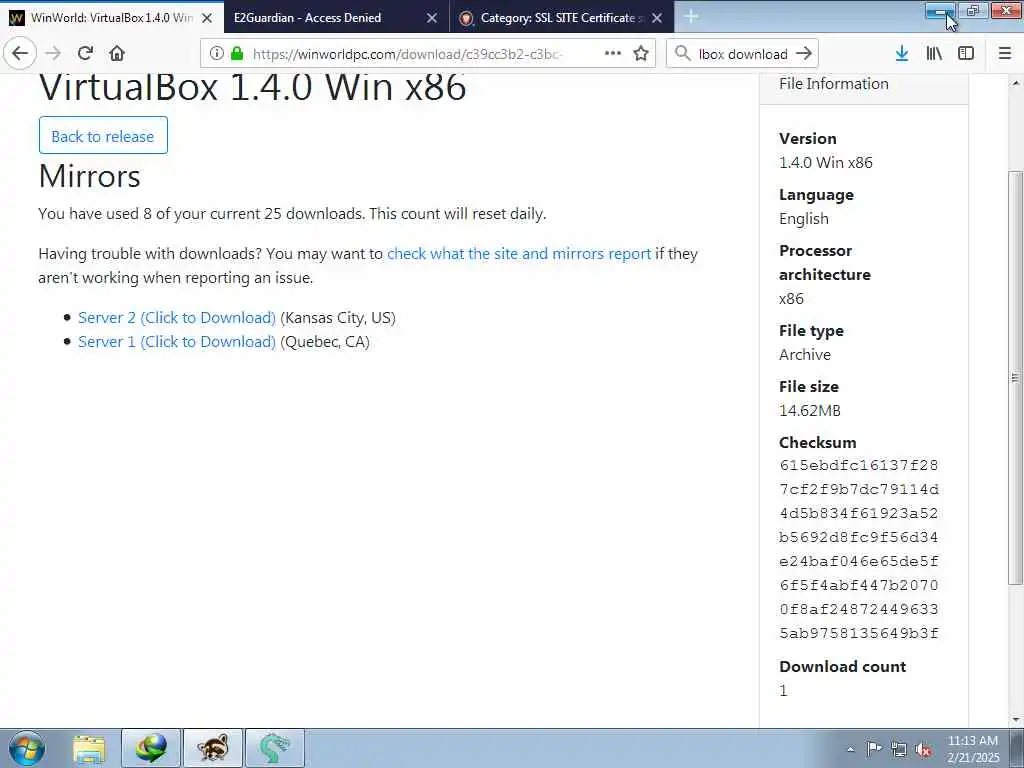Click the 'VirtualBox 1.4.0 Win x86' heading
This screenshot has height=768, width=1024.
click(253, 87)
